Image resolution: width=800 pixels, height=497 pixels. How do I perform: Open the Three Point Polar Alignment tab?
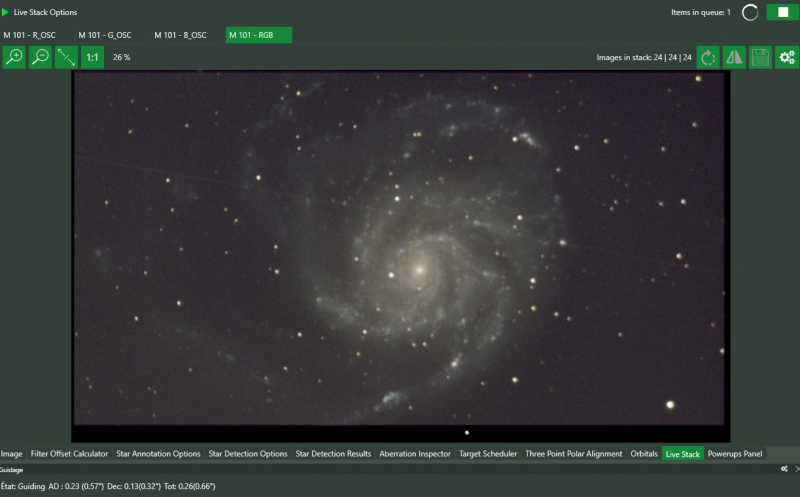pos(573,454)
